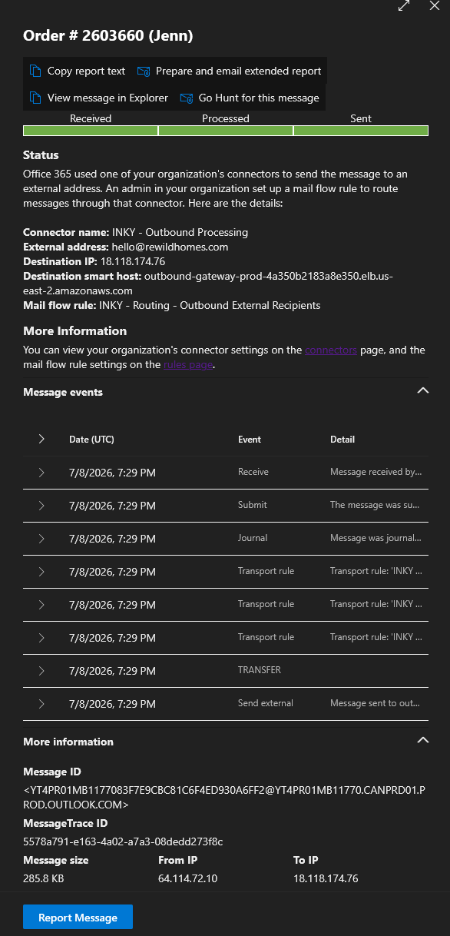Expand the Send external event row
This screenshot has height=936, width=450.
point(41,703)
